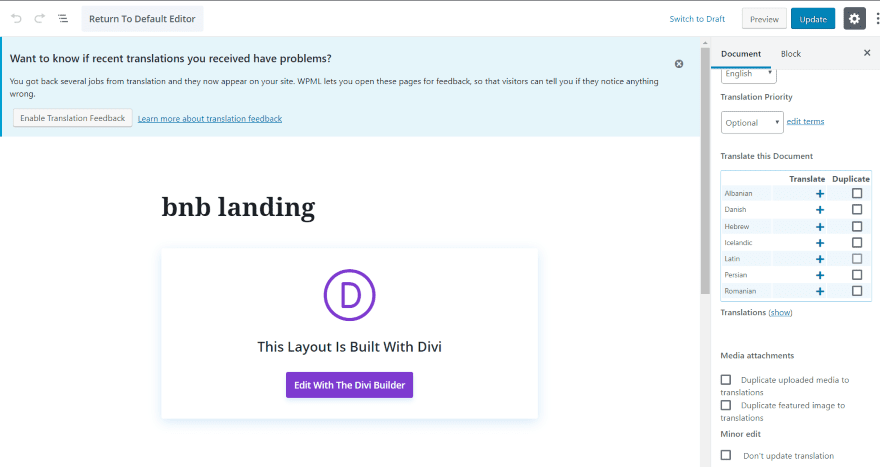Add Romanian translation with plus icon
880x467 pixels.
[x=820, y=292]
